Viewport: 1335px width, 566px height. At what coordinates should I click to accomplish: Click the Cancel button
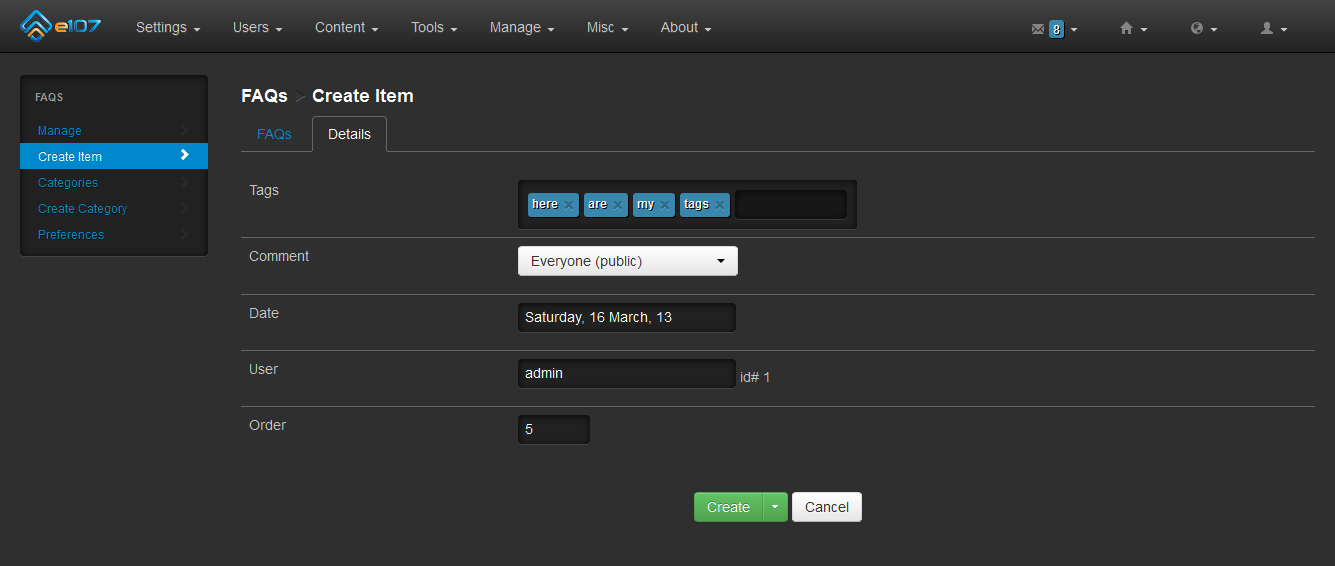tap(826, 507)
